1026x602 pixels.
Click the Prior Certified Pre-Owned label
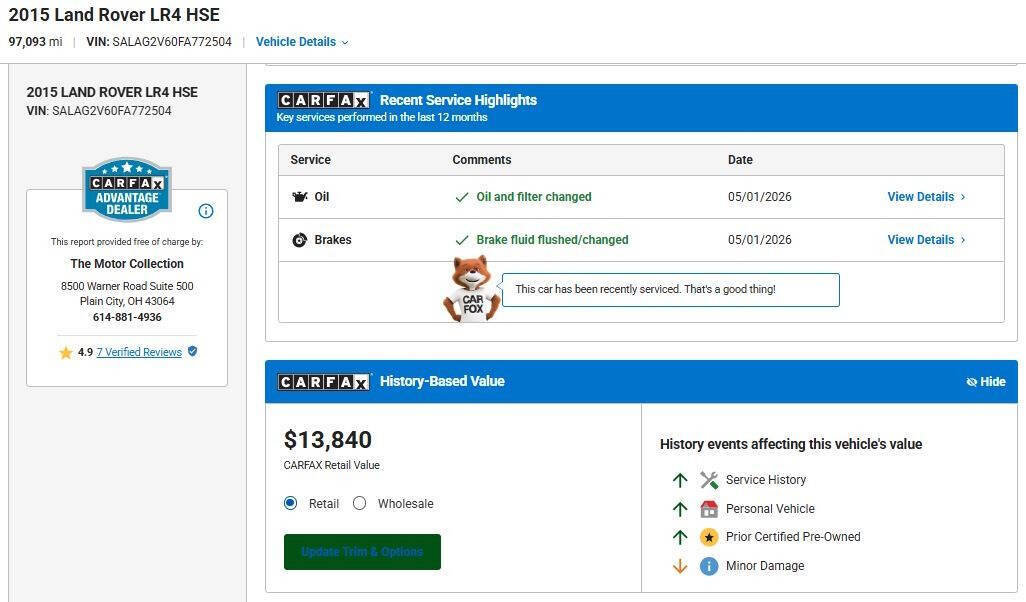793,537
